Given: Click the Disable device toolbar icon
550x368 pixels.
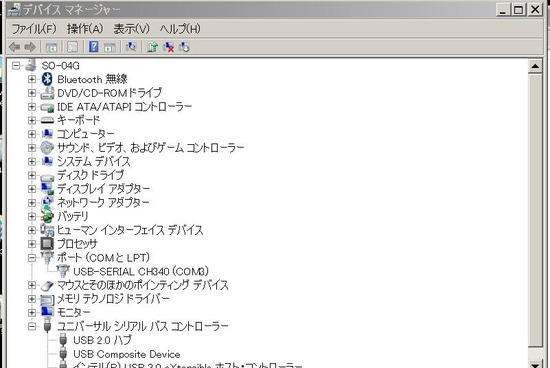Looking at the screenshot, I should click(x=185, y=47).
